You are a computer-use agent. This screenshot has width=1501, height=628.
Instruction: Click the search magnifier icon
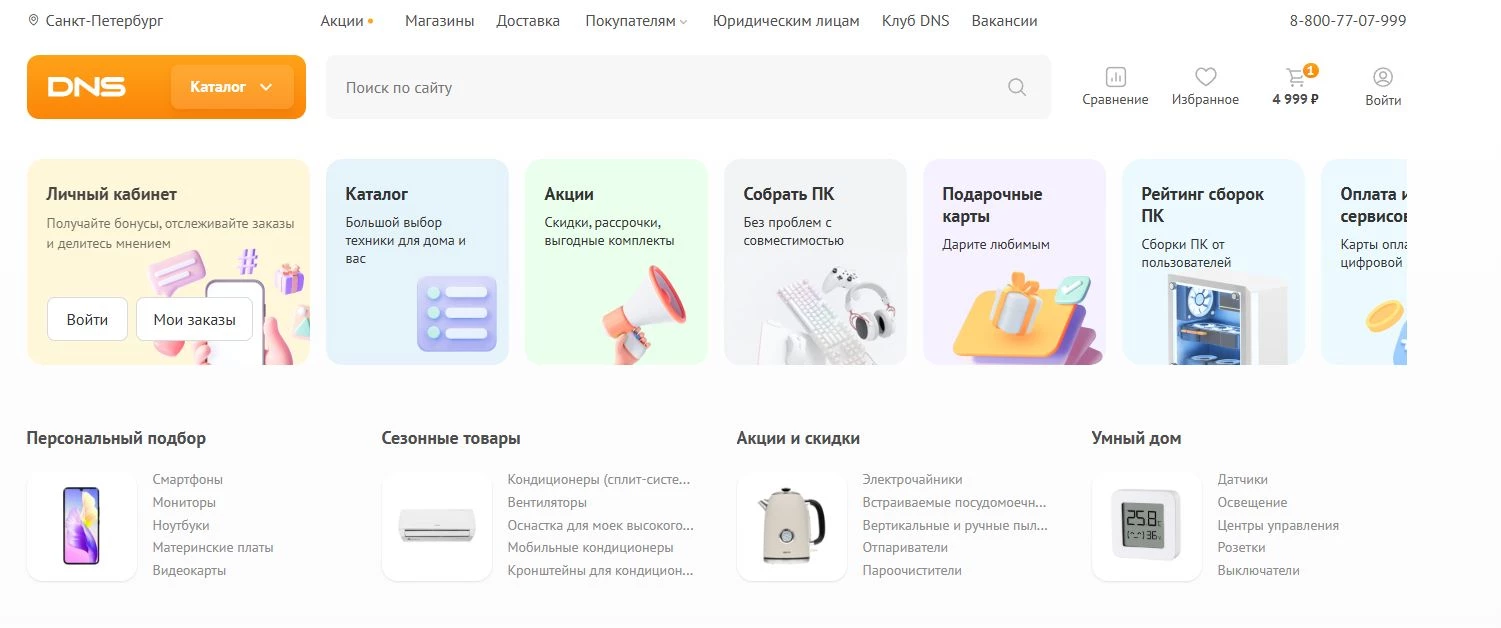(x=1016, y=87)
